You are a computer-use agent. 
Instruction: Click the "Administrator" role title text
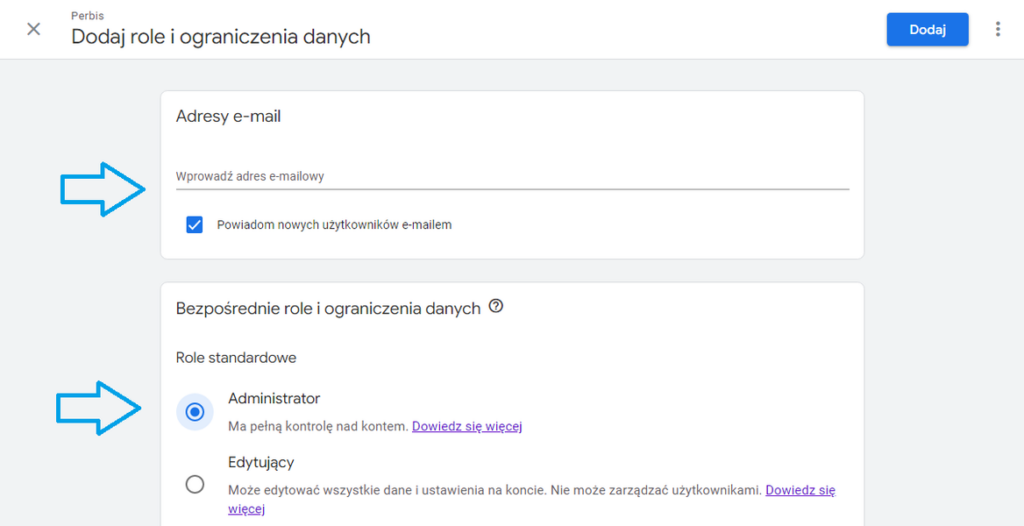point(274,398)
